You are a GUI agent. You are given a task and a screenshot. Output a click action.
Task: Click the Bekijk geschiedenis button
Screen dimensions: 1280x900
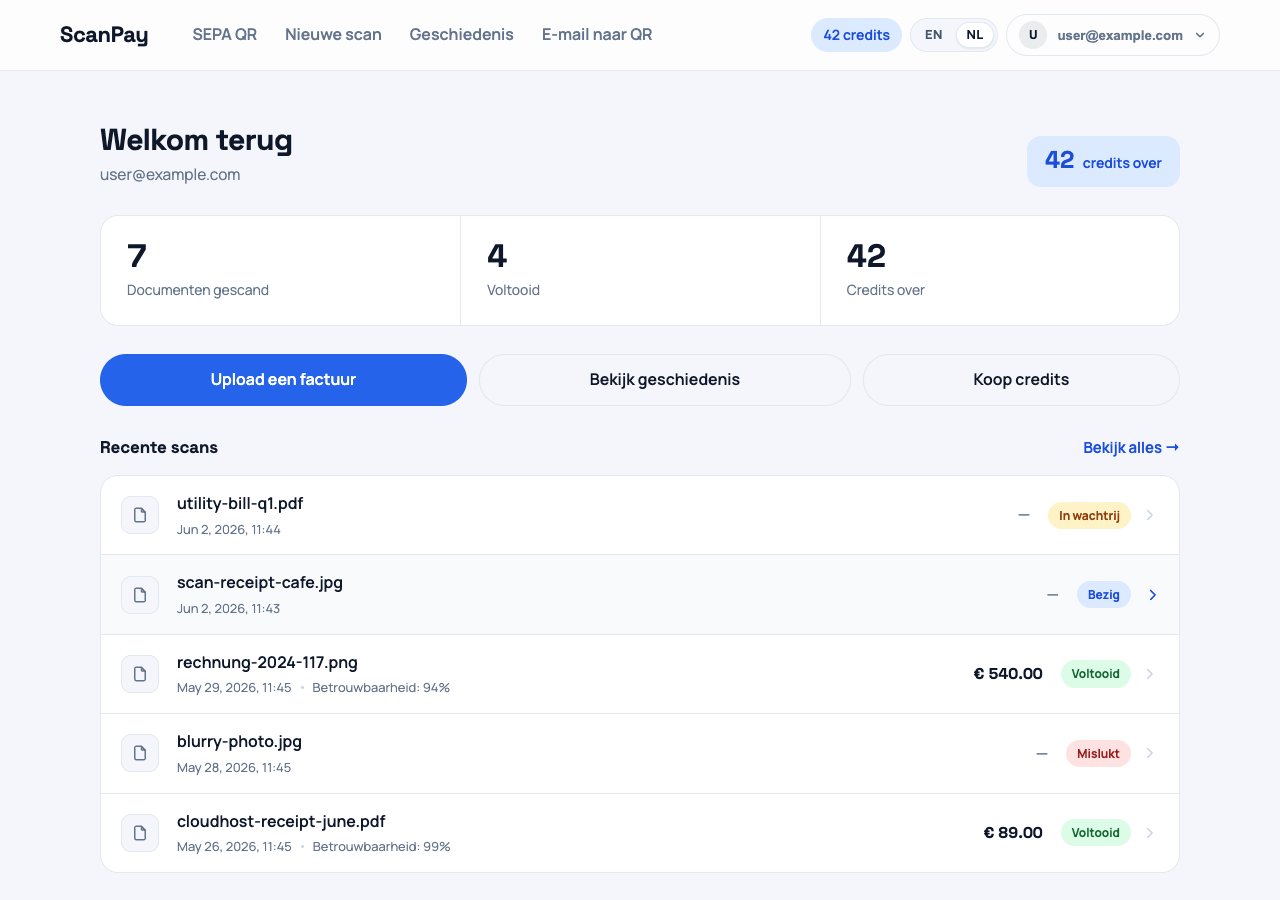[665, 380]
